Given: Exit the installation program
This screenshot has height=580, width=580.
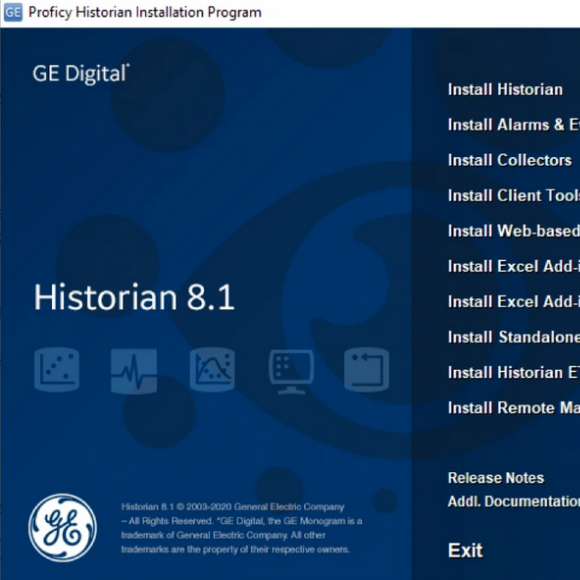Looking at the screenshot, I should click(465, 550).
